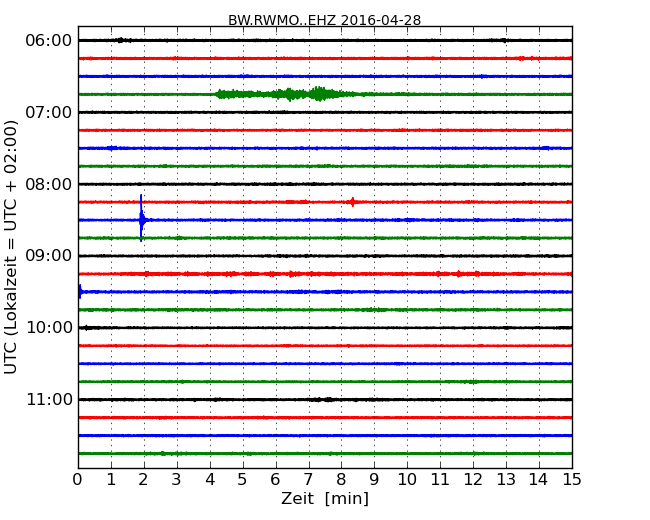
Task: Select the 07:00 time label
Action: tap(49, 112)
